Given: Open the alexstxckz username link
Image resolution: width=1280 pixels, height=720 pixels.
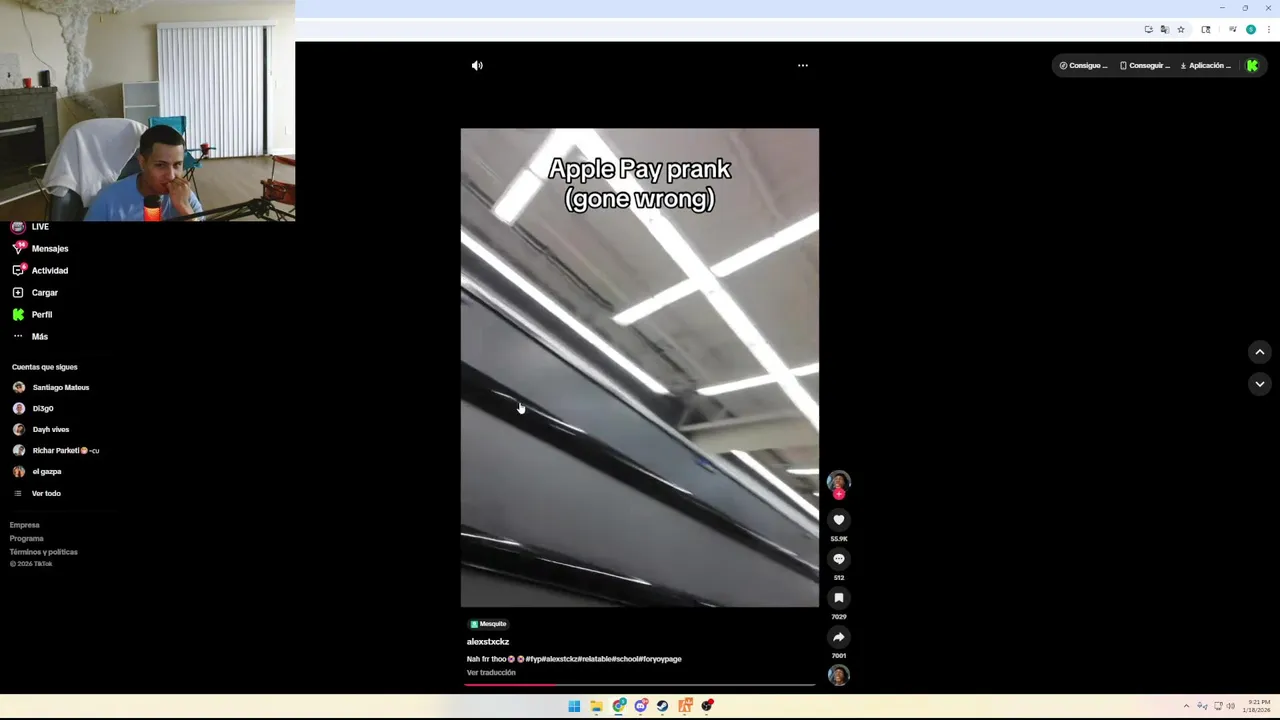Looking at the screenshot, I should click(x=488, y=642).
